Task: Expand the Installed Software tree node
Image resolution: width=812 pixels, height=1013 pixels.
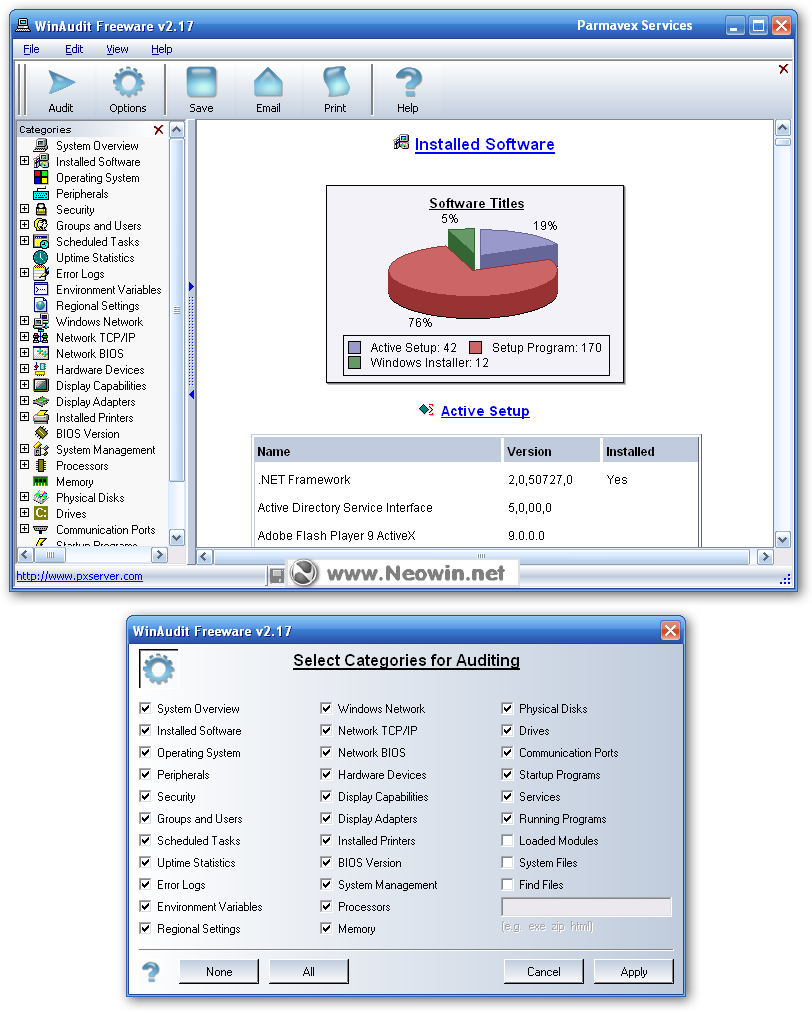Action: click(25, 161)
